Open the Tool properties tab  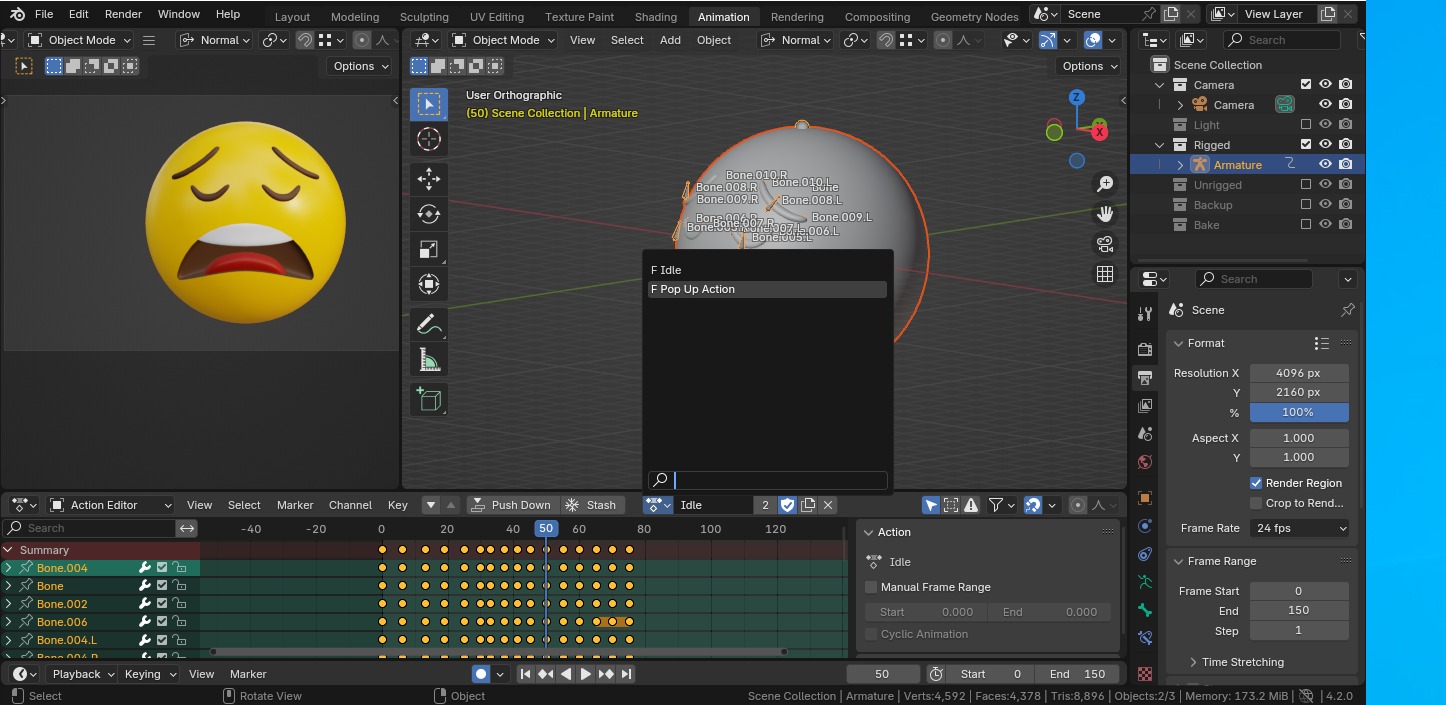(x=1145, y=314)
